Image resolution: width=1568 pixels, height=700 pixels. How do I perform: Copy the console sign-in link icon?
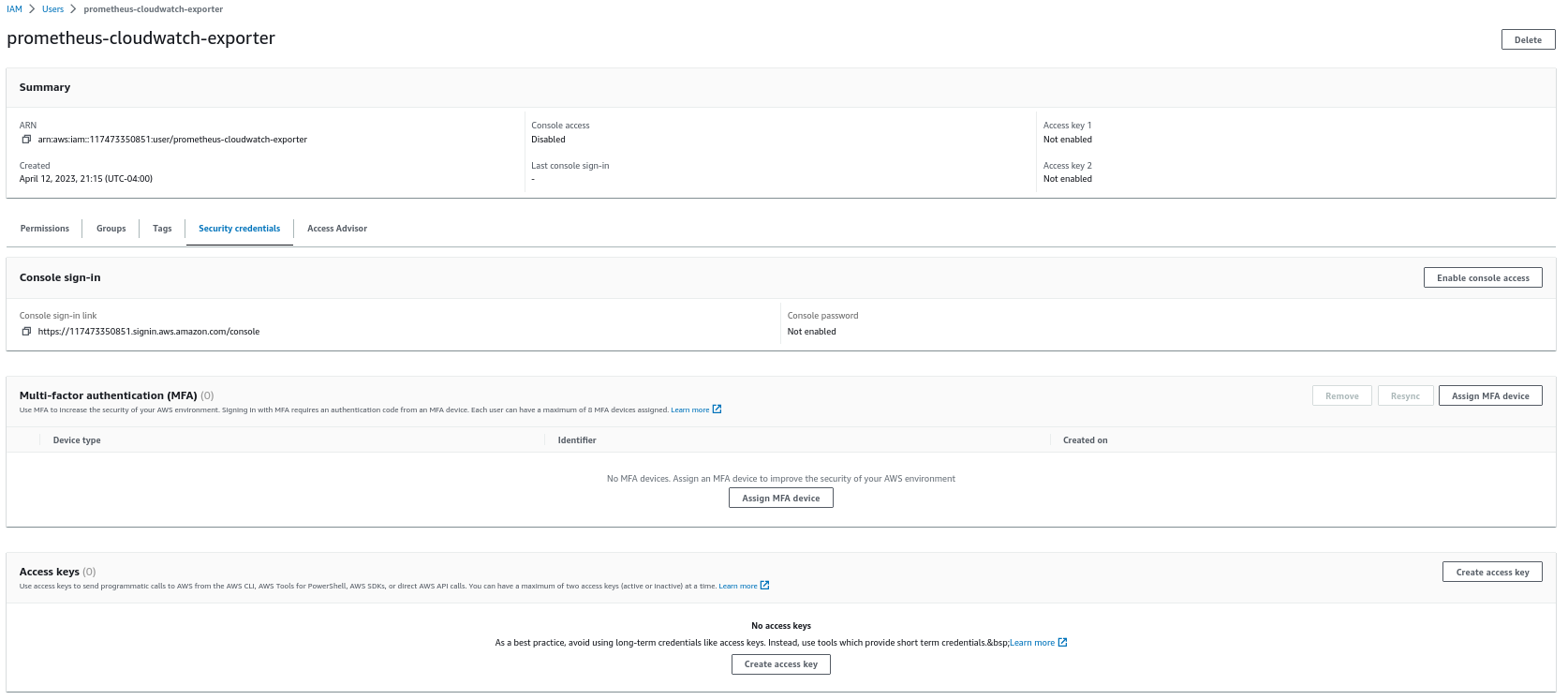26,332
